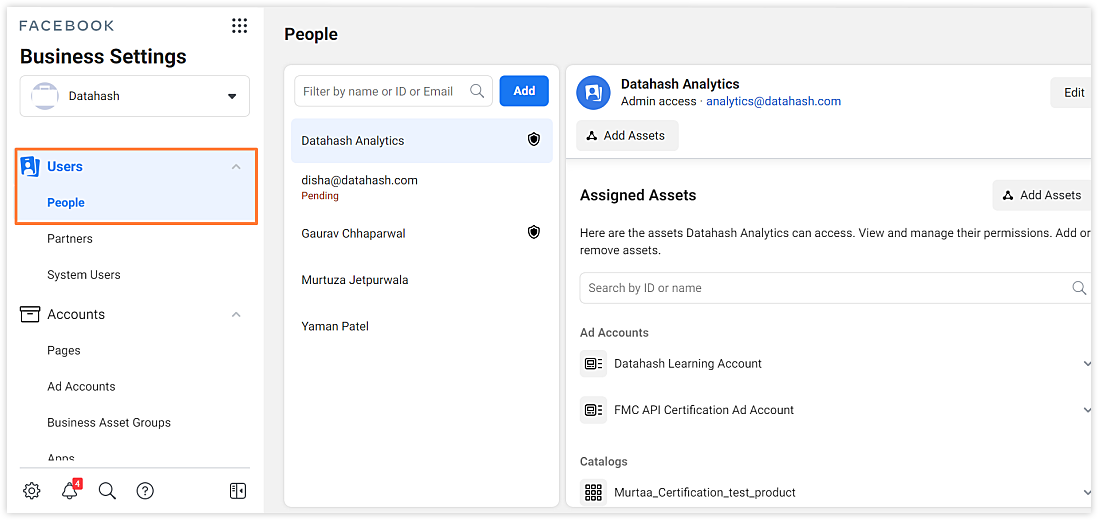Screen dimensions: 1098x520
Task: Open the analytics@datahash.com email link
Action: [x=773, y=101]
